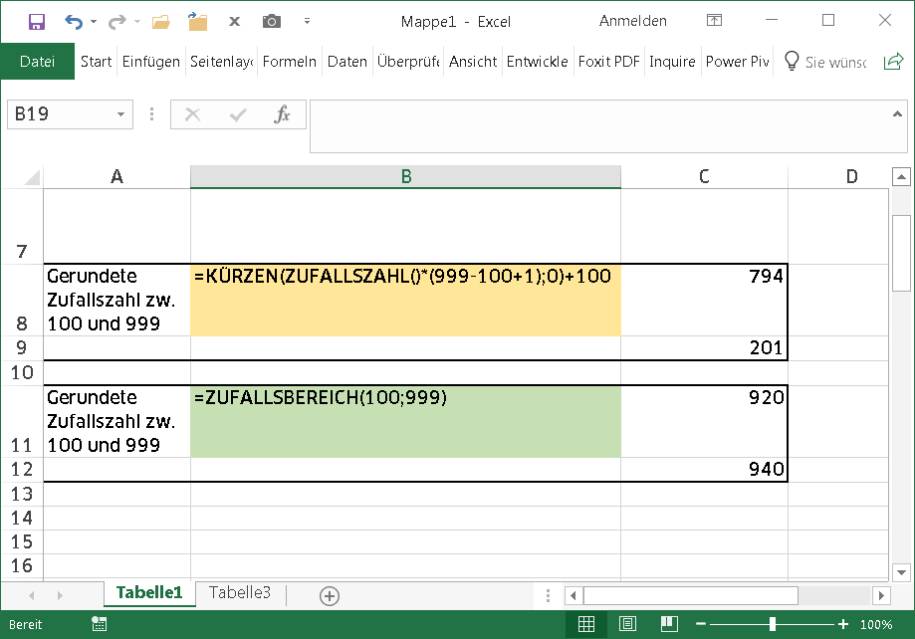The height and width of the screenshot is (639, 915).
Task: Customize the Quick Access Toolbar dropdown
Action: [x=307, y=22]
